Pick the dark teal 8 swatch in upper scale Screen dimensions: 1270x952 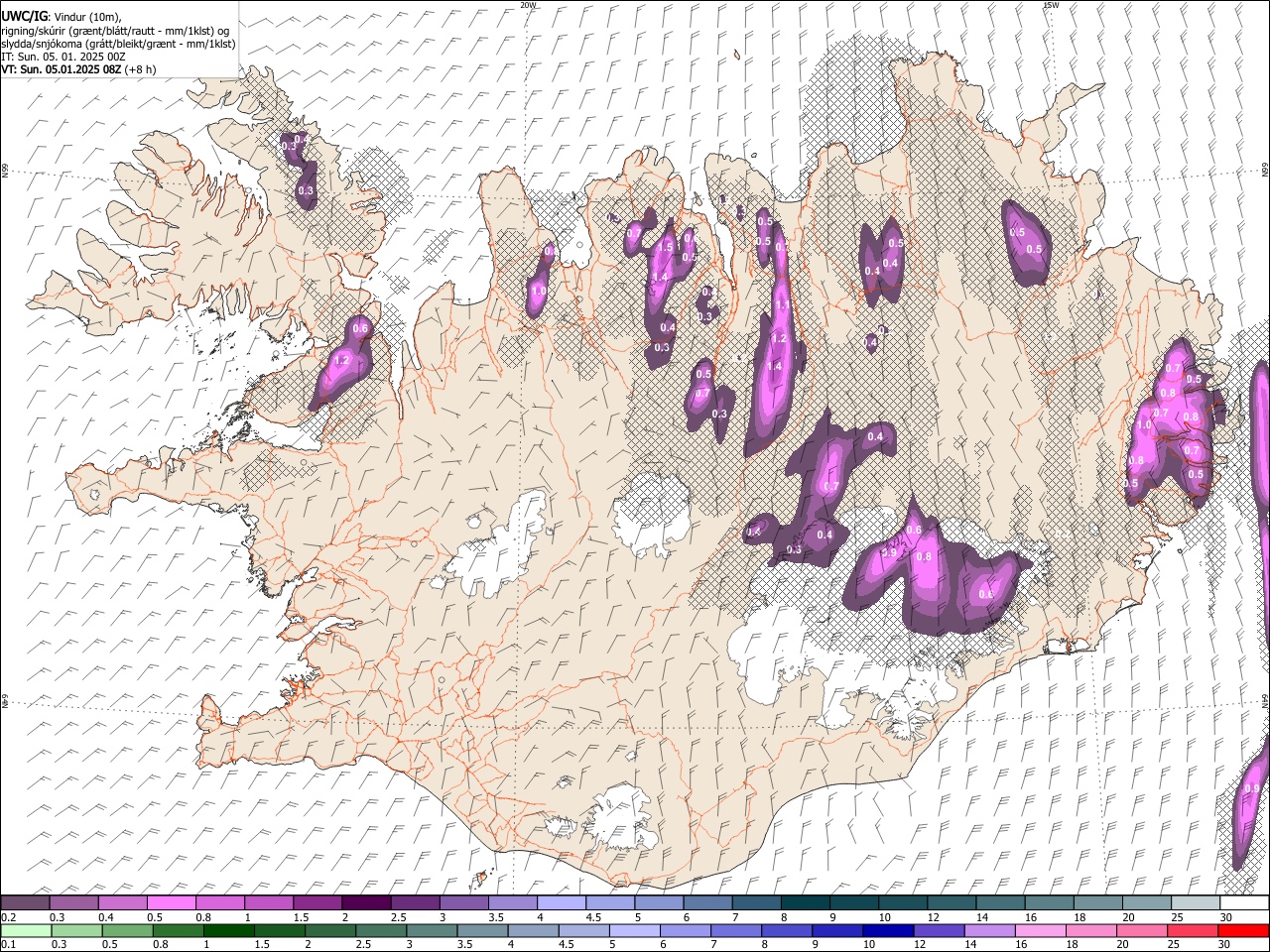[805, 902]
